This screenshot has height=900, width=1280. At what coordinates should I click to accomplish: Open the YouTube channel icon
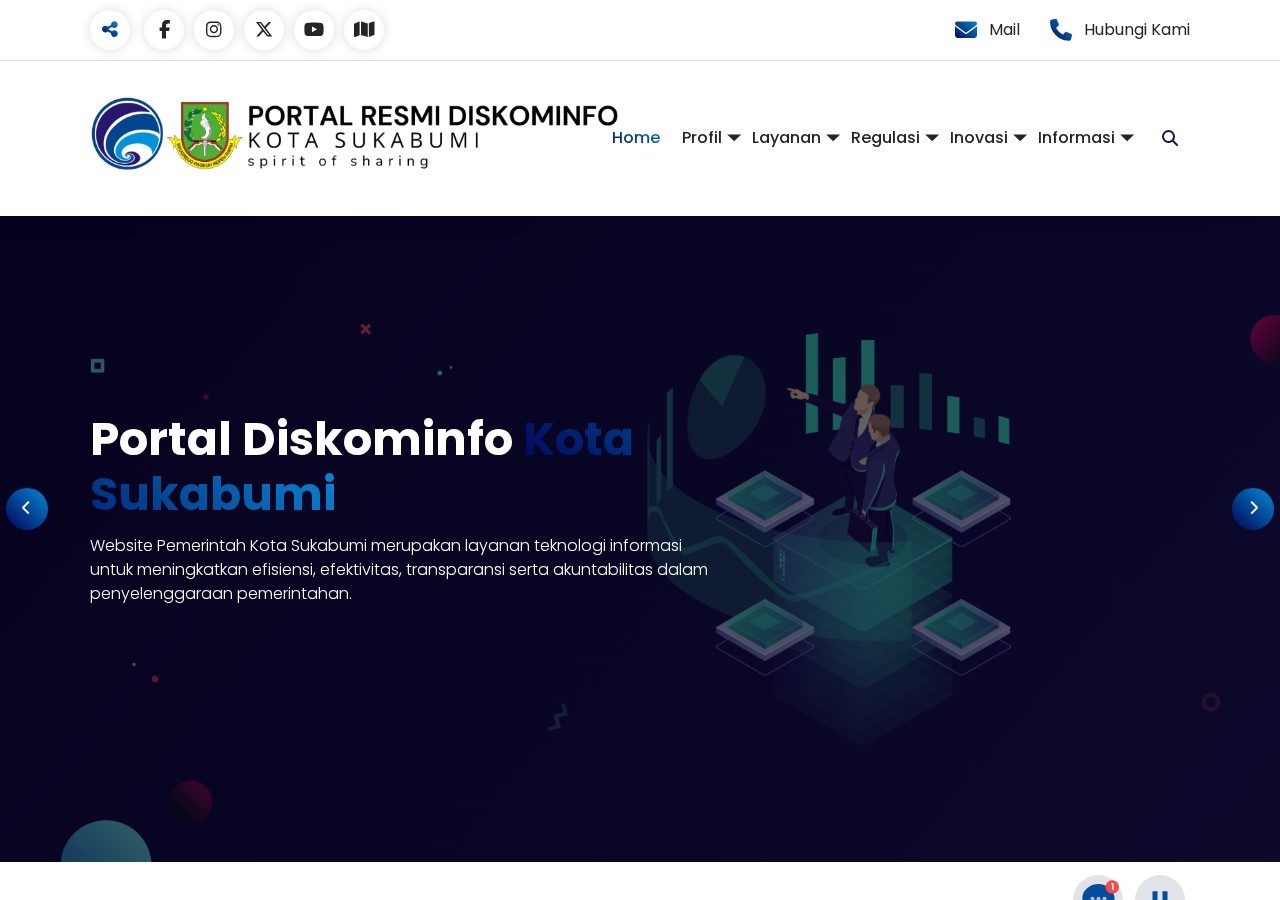[314, 30]
